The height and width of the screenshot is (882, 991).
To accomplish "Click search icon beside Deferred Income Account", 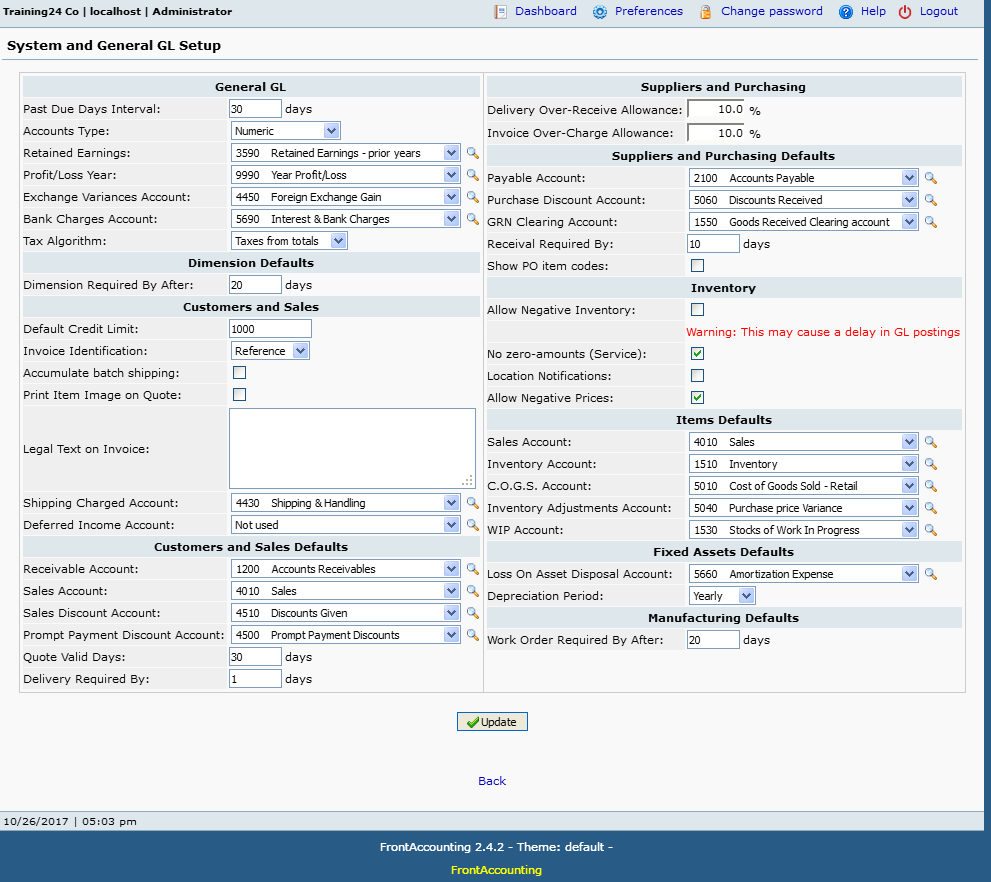I will tap(472, 525).
